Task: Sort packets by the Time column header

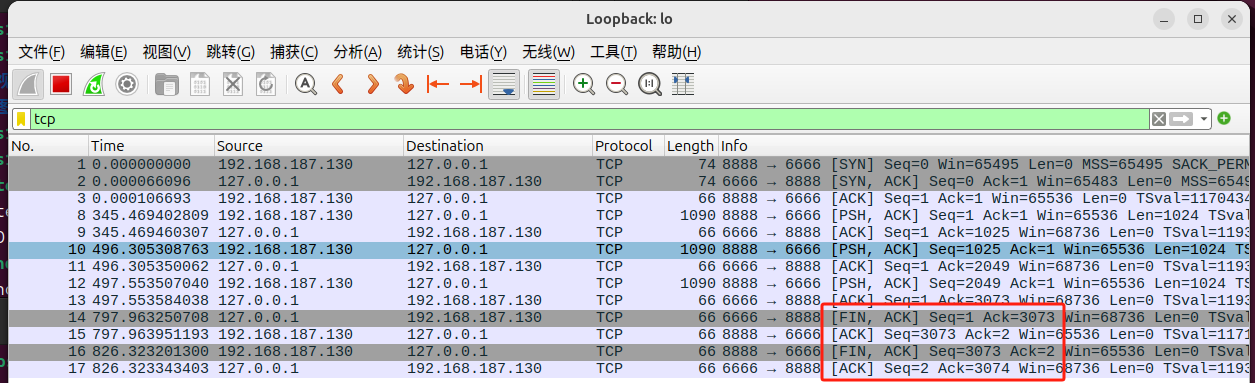Action: [x=151, y=146]
